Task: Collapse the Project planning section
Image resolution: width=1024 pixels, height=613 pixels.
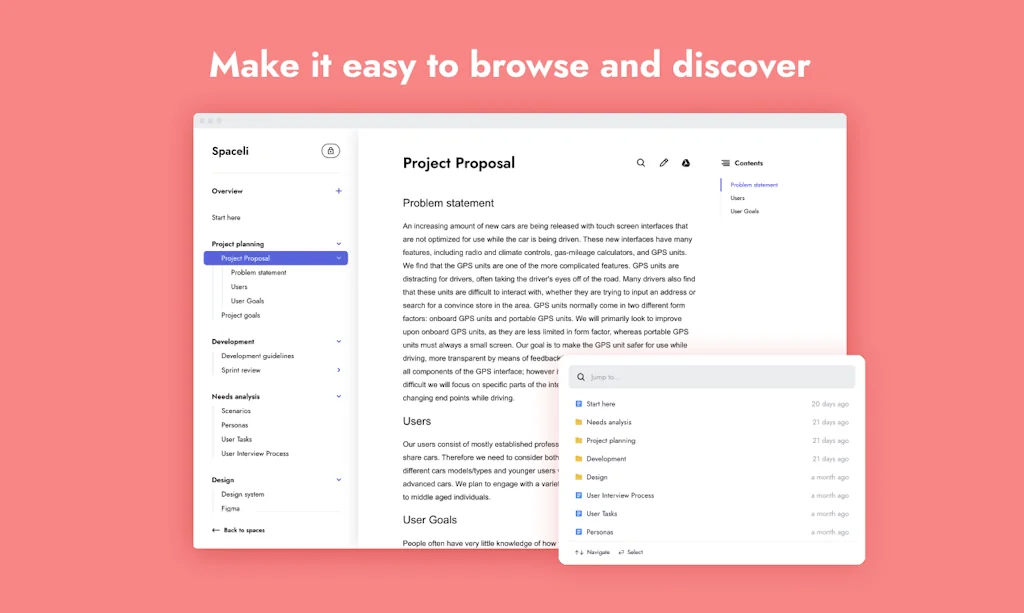Action: (339, 243)
